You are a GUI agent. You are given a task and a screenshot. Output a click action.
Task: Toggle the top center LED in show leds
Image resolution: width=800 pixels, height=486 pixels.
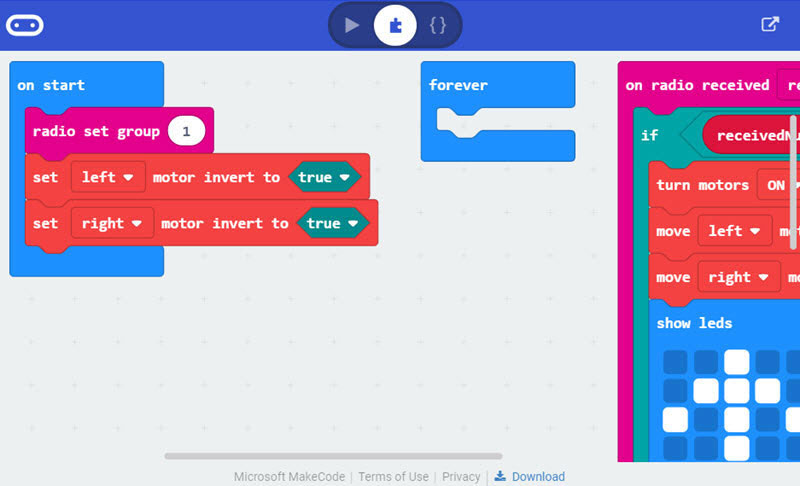736,362
